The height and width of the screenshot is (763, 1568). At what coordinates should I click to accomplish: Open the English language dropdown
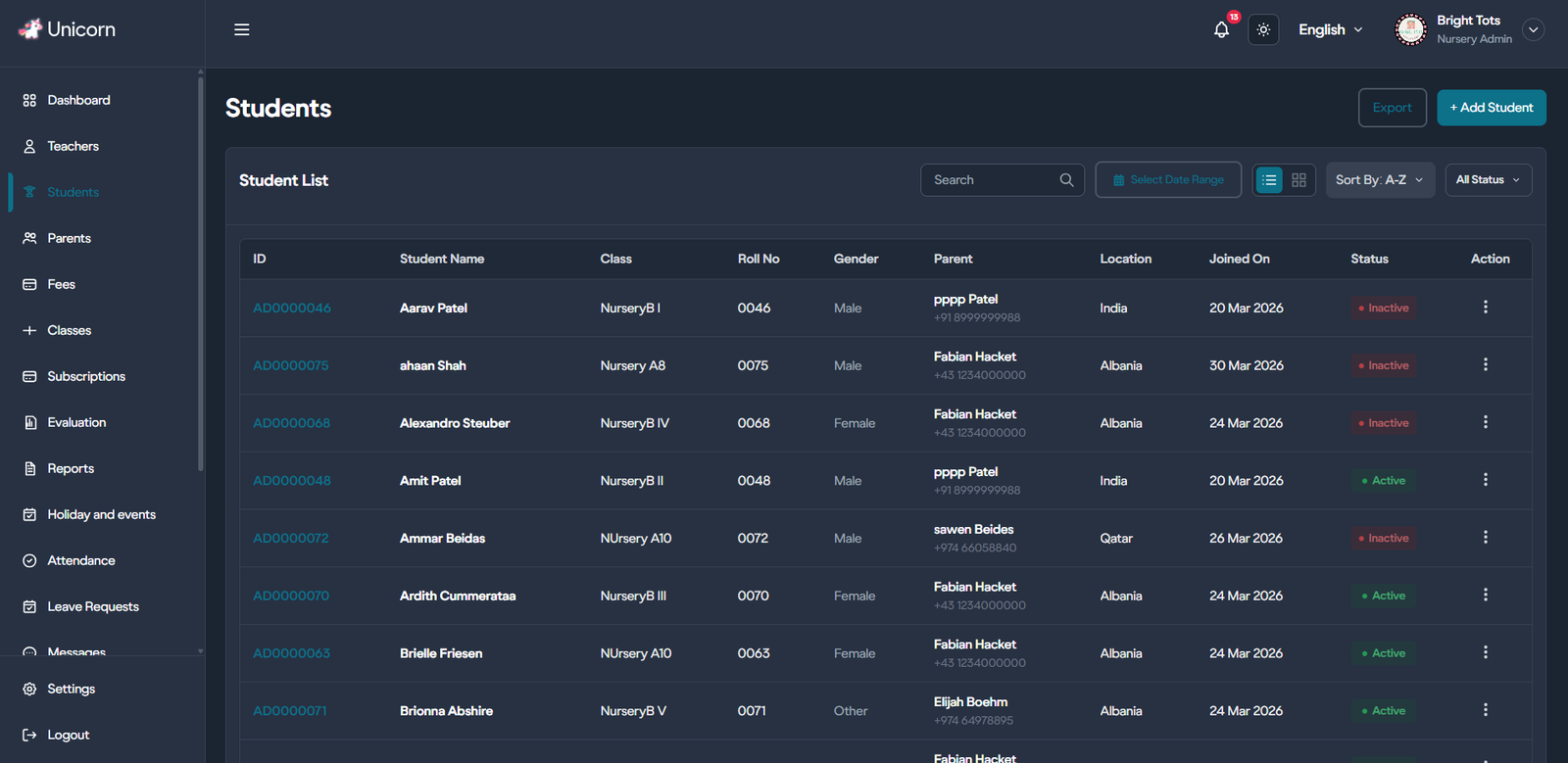[1331, 29]
